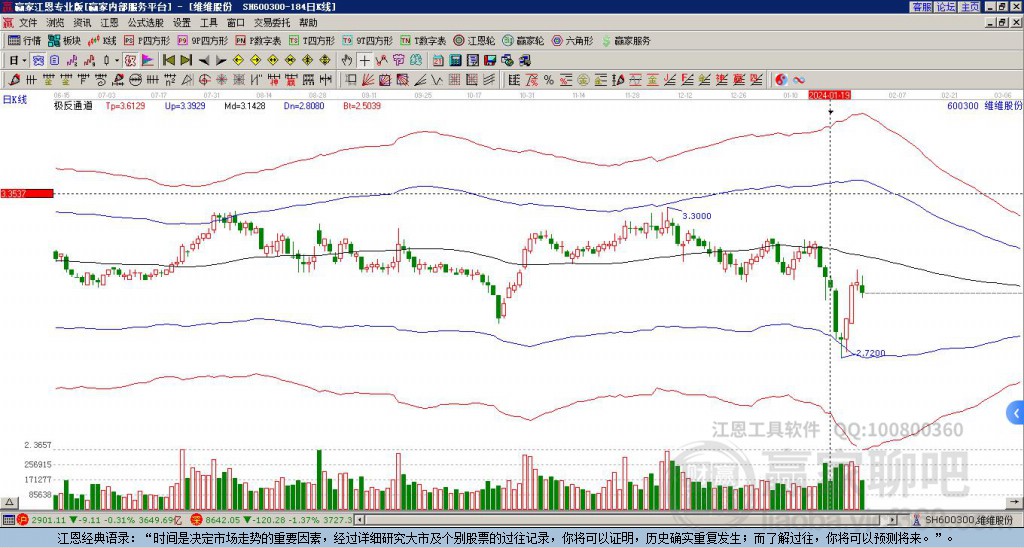
Task: Click the candlestick chart type icon
Action: [x=106, y=61]
